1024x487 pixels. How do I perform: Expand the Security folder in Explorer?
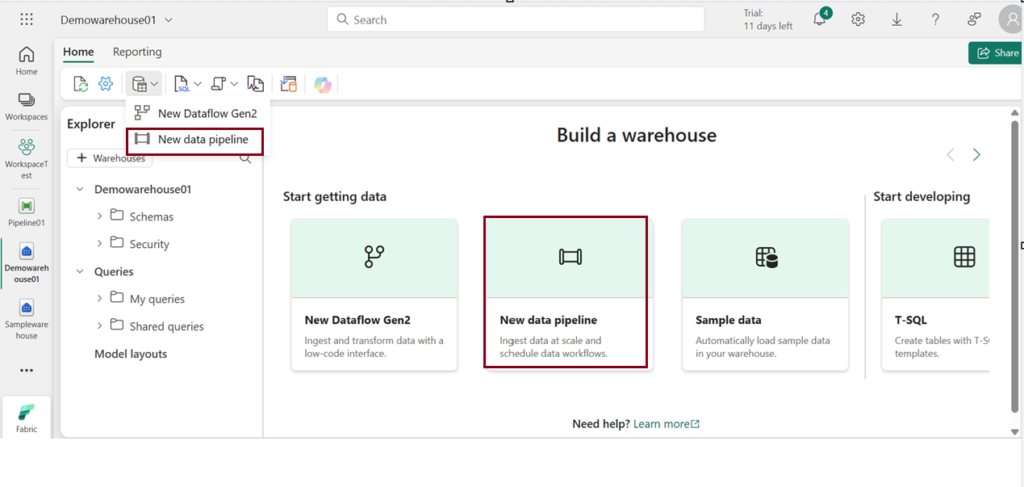[100, 243]
